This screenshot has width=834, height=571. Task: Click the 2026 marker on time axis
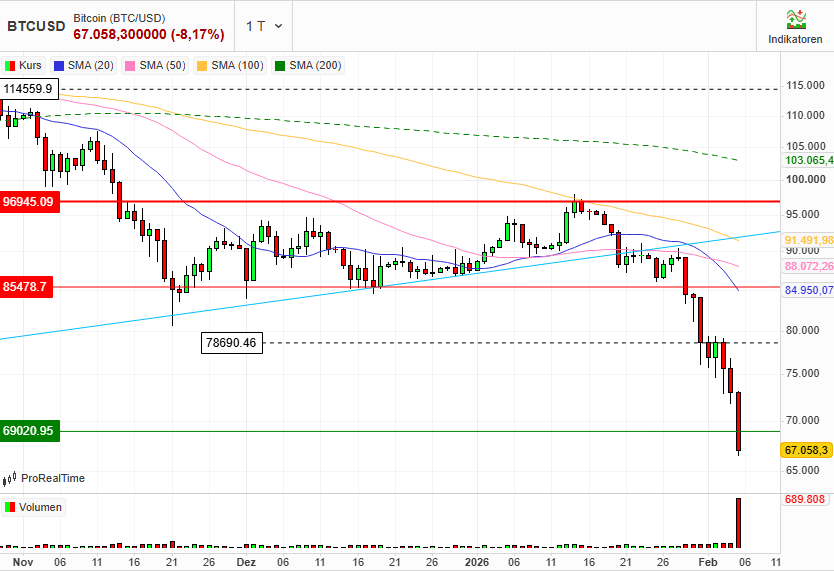pos(476,562)
